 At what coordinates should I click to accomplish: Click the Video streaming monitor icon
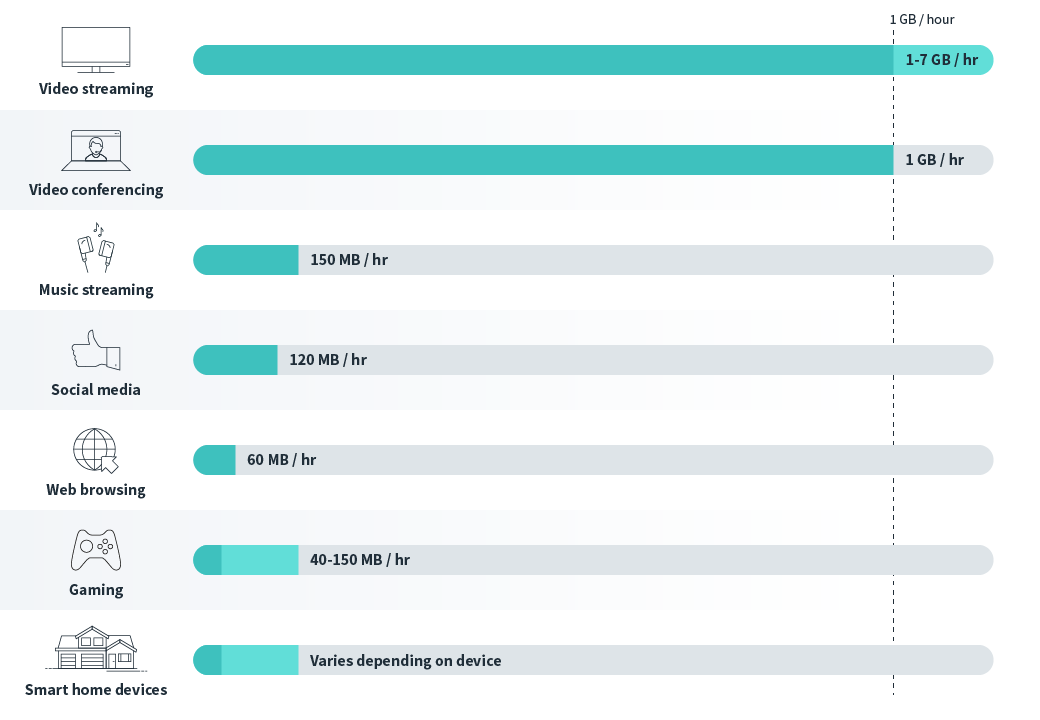pos(96,50)
